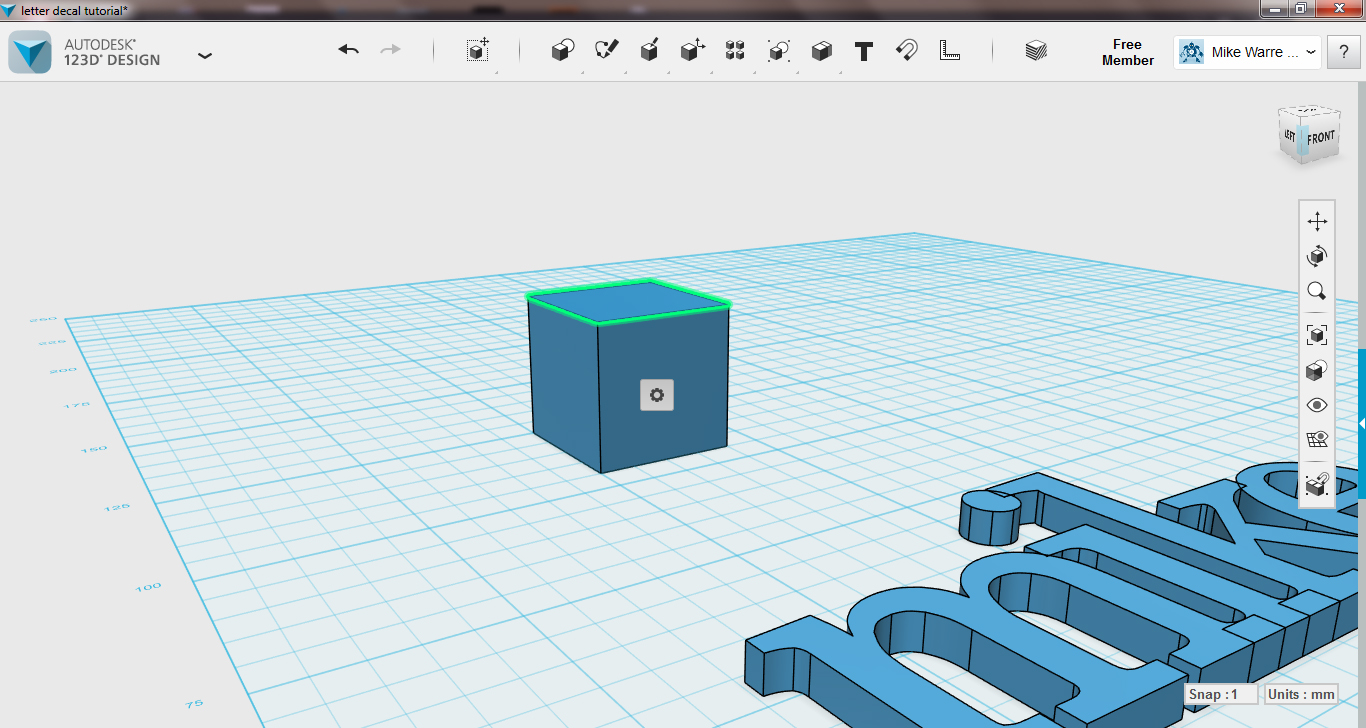Open the Mike Warre account dropdown

click(1247, 52)
